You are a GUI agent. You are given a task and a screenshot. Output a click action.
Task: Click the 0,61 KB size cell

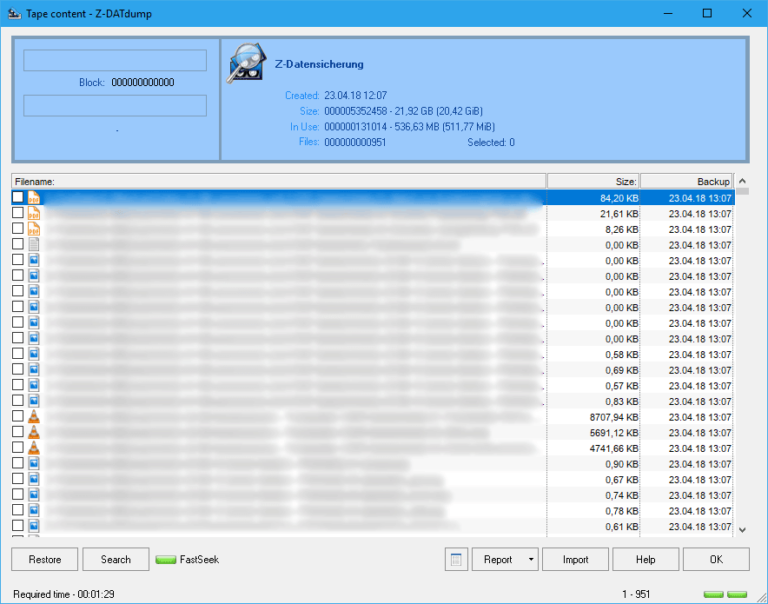tap(593, 527)
